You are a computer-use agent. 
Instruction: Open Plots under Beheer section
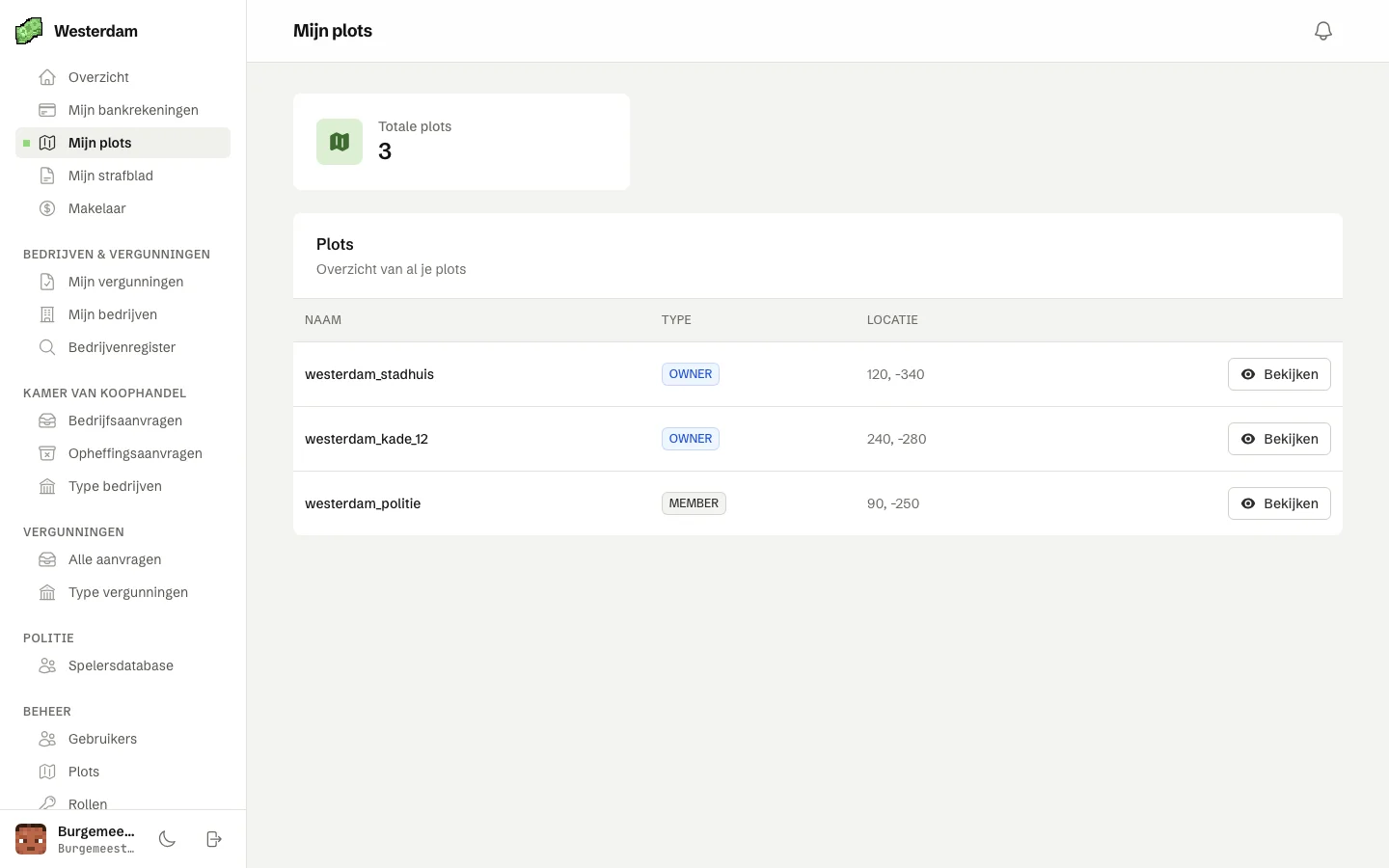(123, 772)
